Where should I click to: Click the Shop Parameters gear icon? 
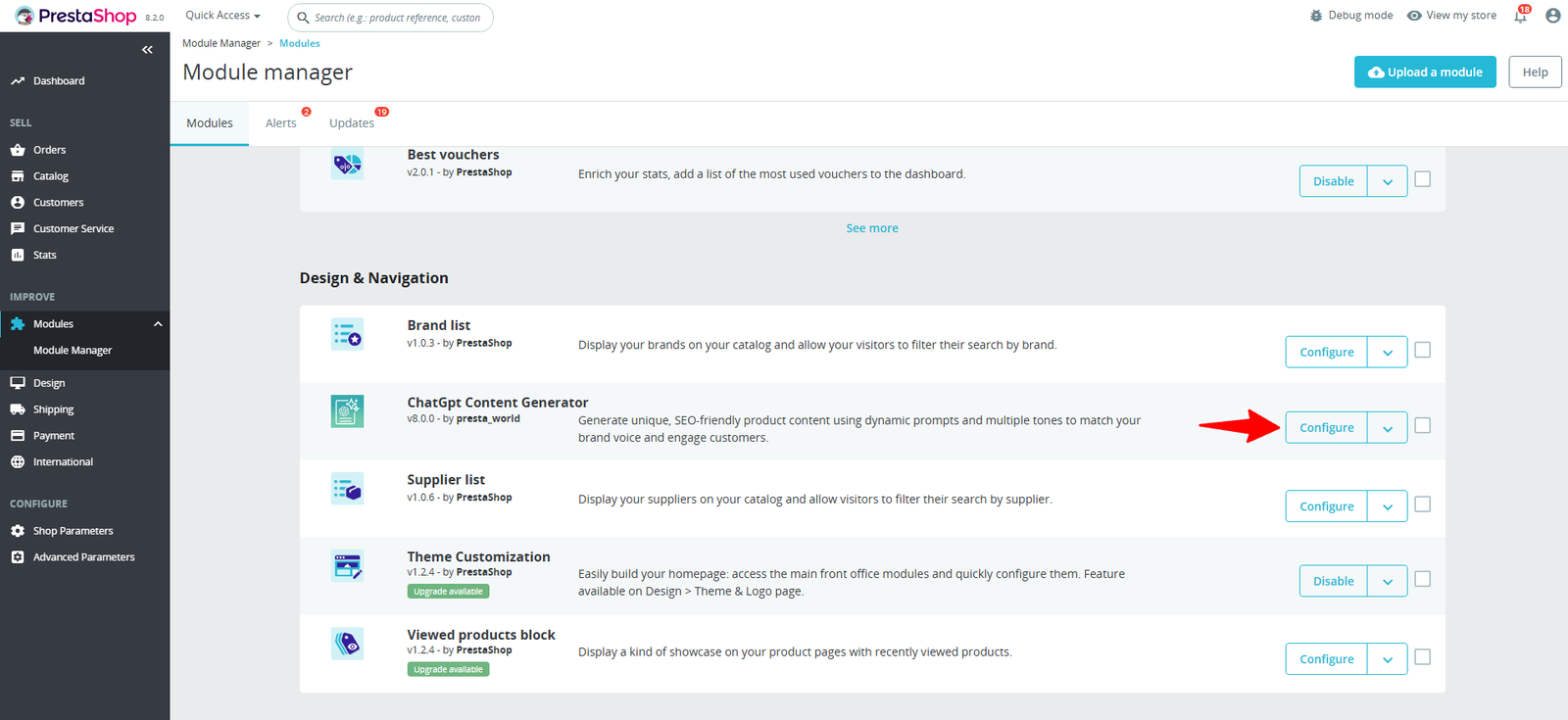click(18, 531)
